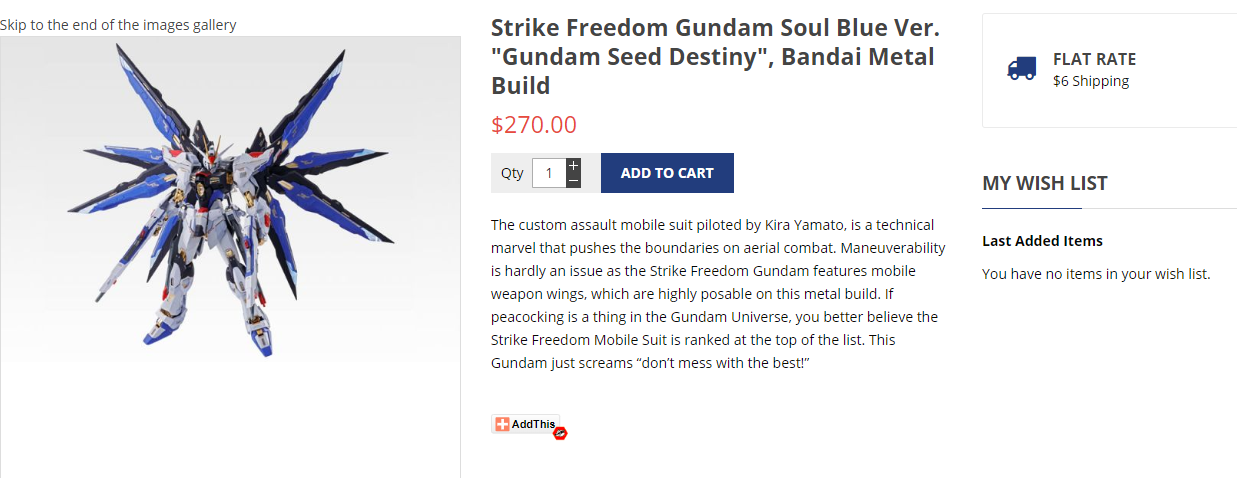Click the blue shipping truck icon
The width and height of the screenshot is (1237, 478).
tap(1021, 68)
